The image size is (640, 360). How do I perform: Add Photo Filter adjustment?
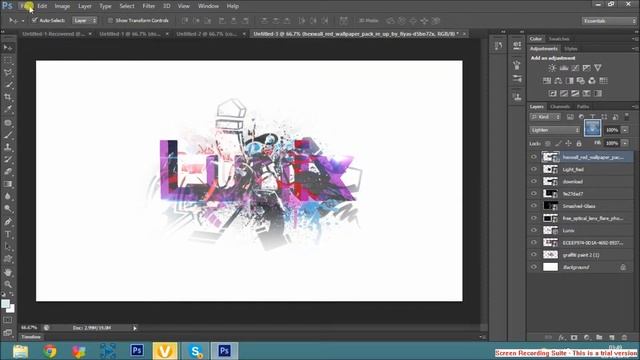[x=581, y=81]
